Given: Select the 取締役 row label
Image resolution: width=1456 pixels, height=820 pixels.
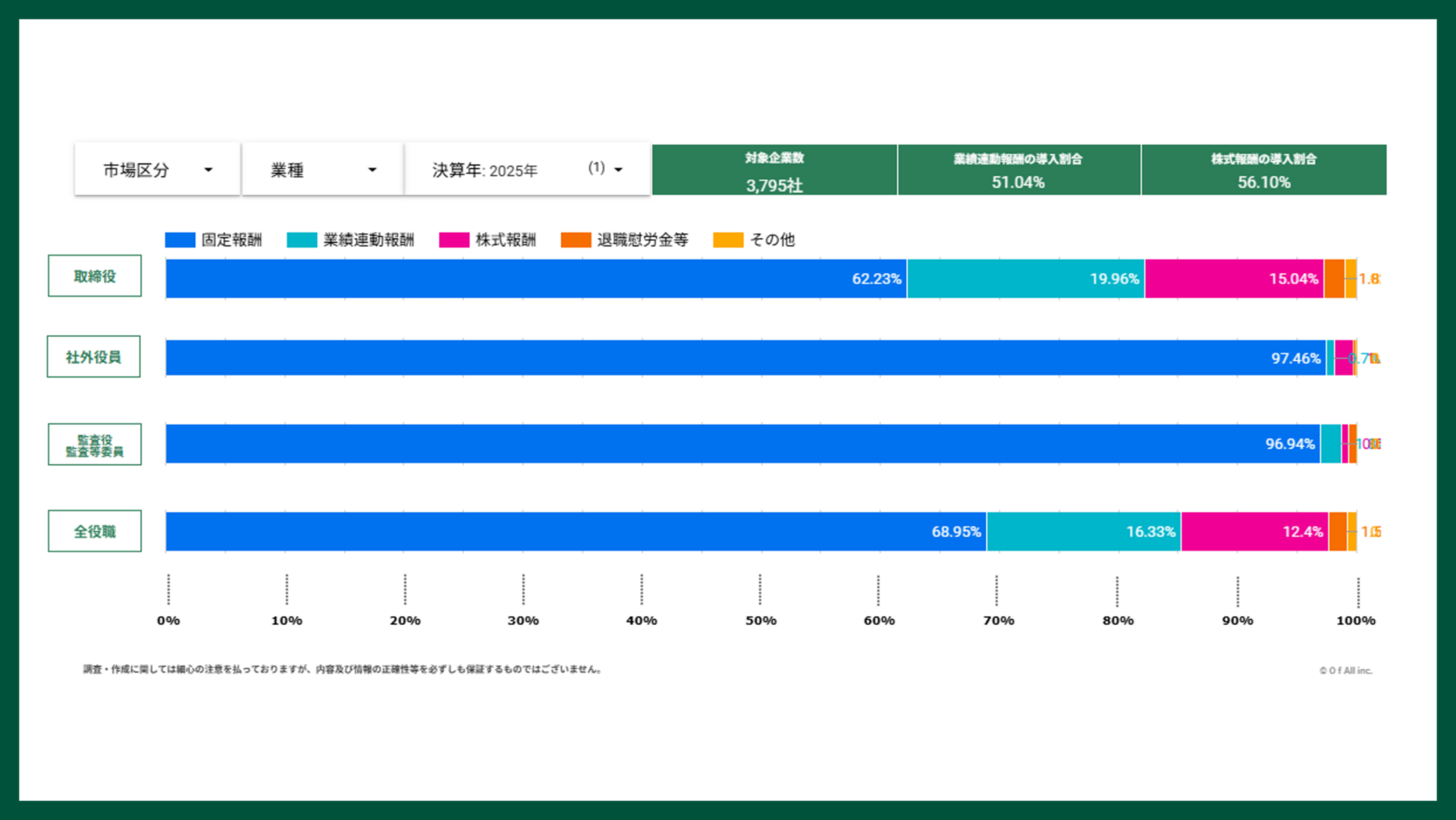Looking at the screenshot, I should pos(95,276).
